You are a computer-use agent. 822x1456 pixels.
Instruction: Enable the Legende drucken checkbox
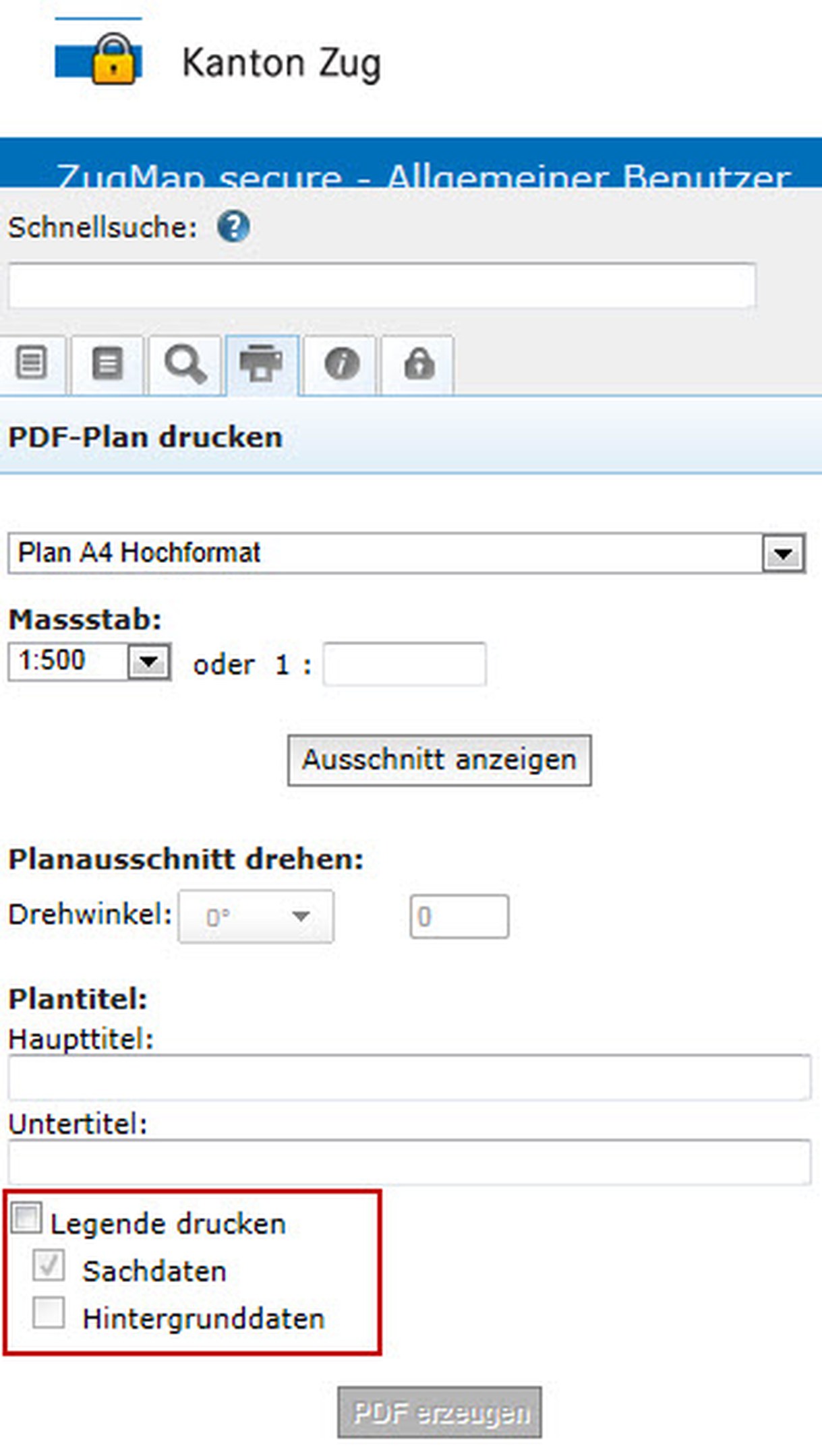tap(27, 1218)
